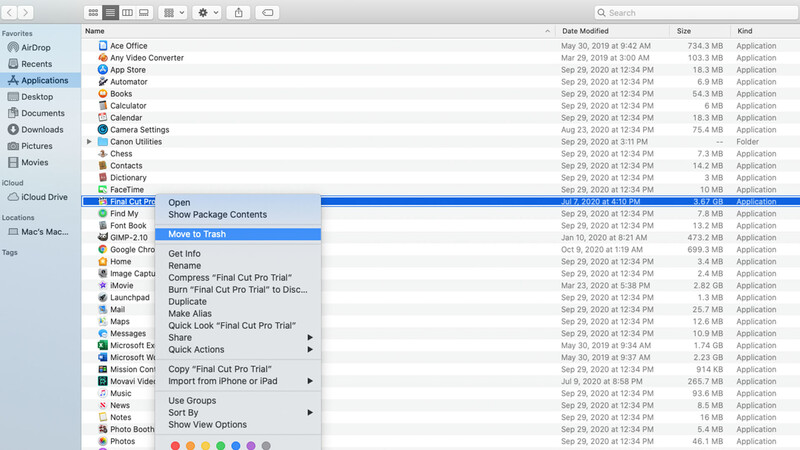Click the Search field
800x450 pixels.
(696, 12)
